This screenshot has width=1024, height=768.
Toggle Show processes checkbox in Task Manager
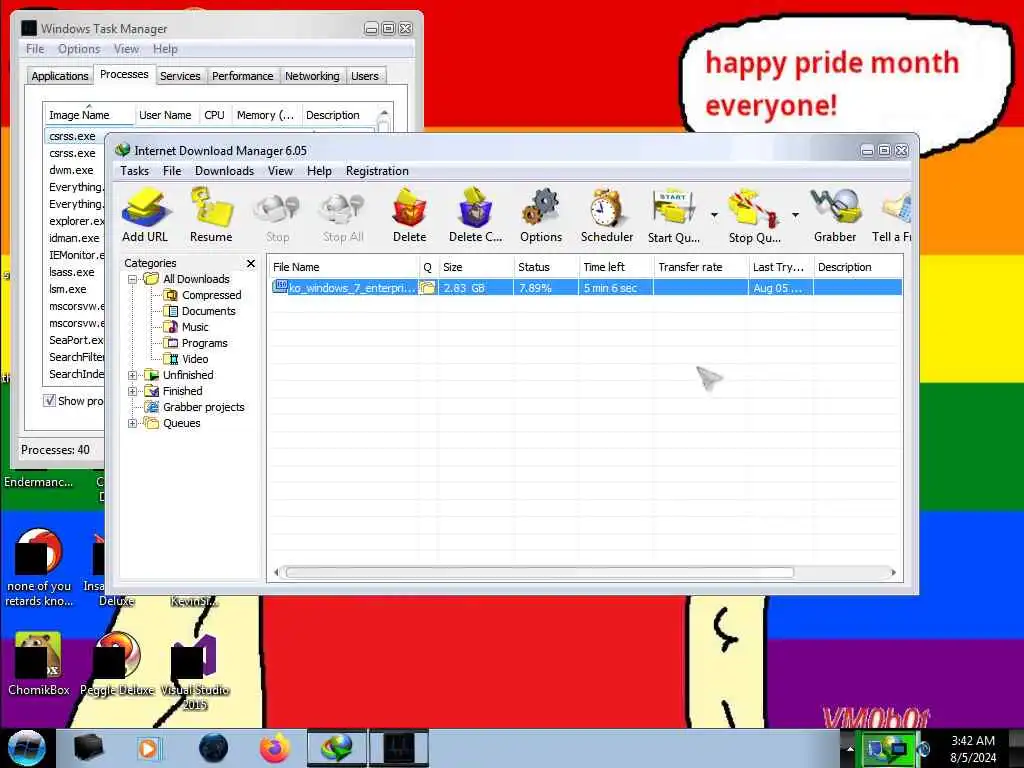(x=49, y=401)
